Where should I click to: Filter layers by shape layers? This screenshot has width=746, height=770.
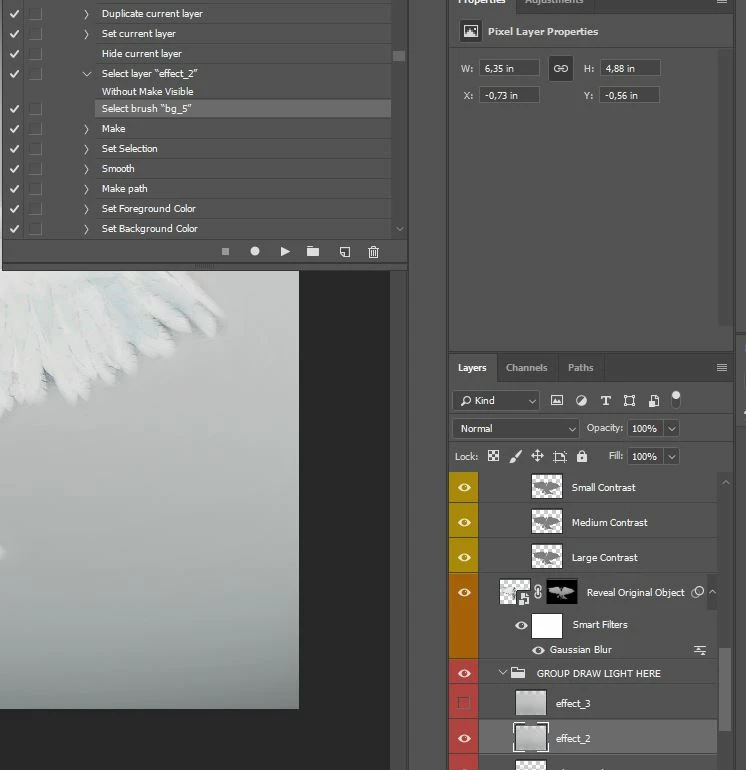[629, 401]
